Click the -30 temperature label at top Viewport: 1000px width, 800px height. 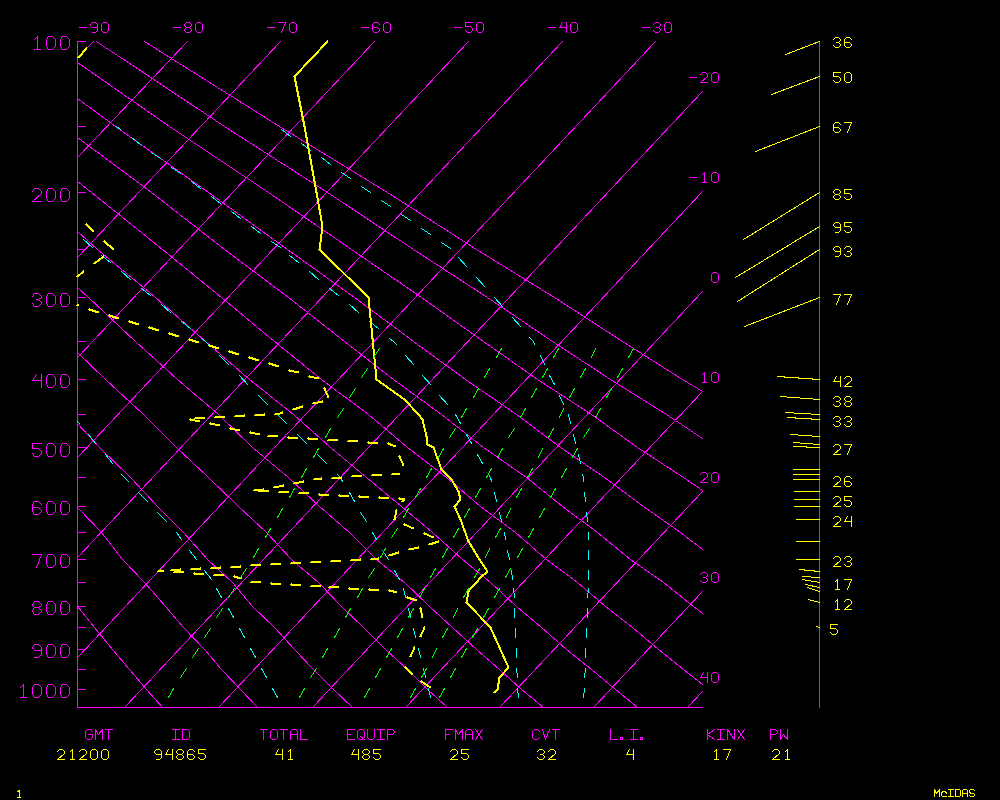coord(655,28)
